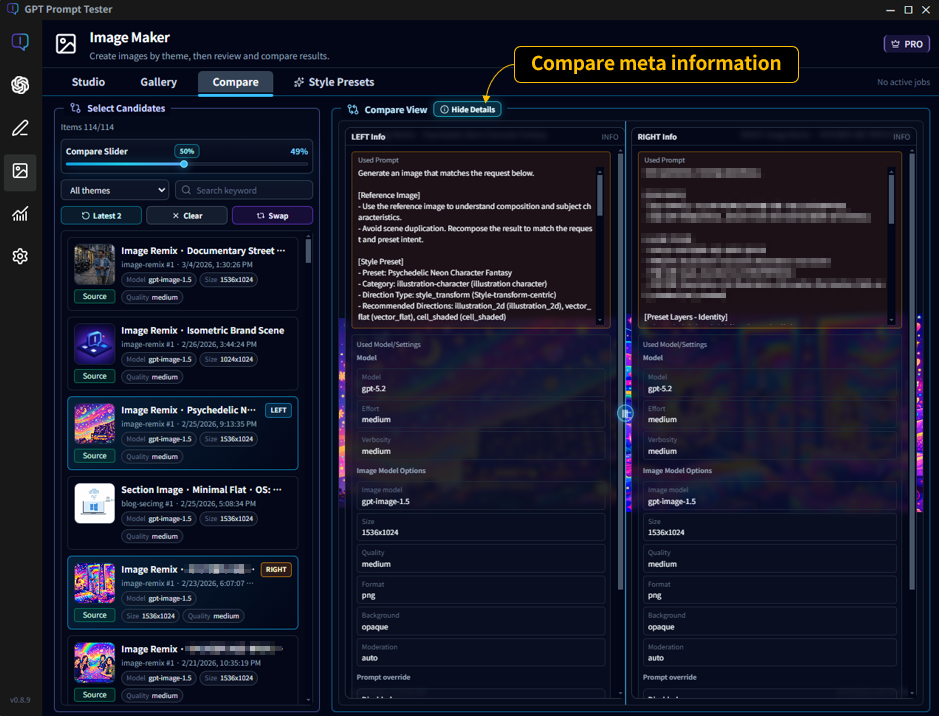Open the All themes dropdown
Image resolution: width=939 pixels, height=716 pixels.
point(115,189)
